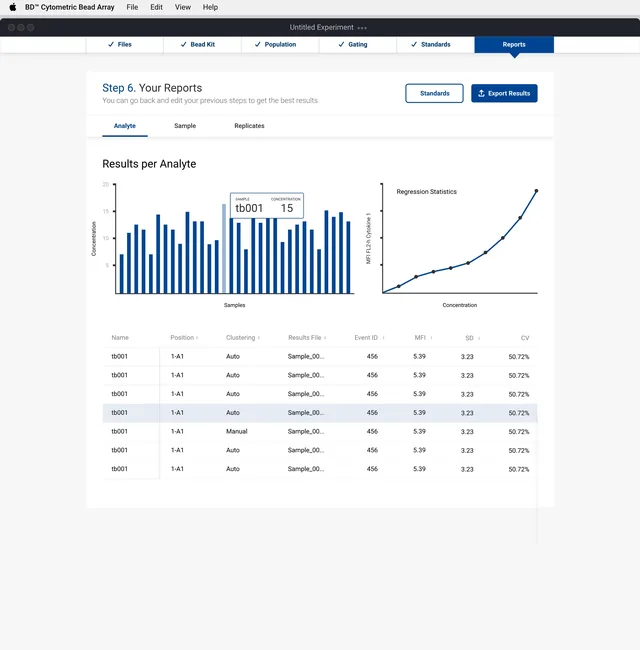This screenshot has width=640, height=650.
Task: Open the BD Cytometric Bead Array app menu
Action: click(x=69, y=7)
